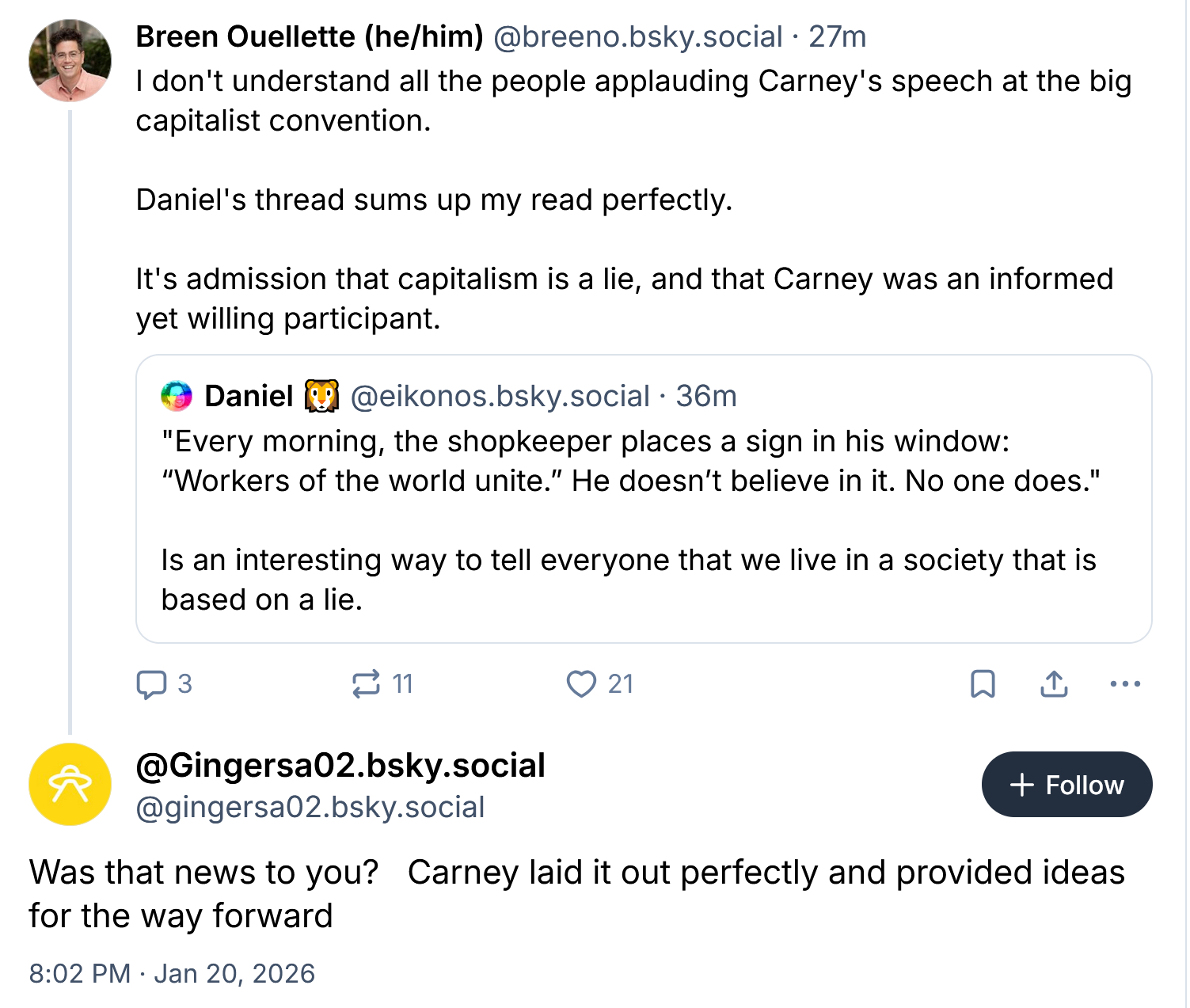Open the 27m timestamp link
This screenshot has height=1008, width=1190.
pyautogui.click(x=837, y=36)
